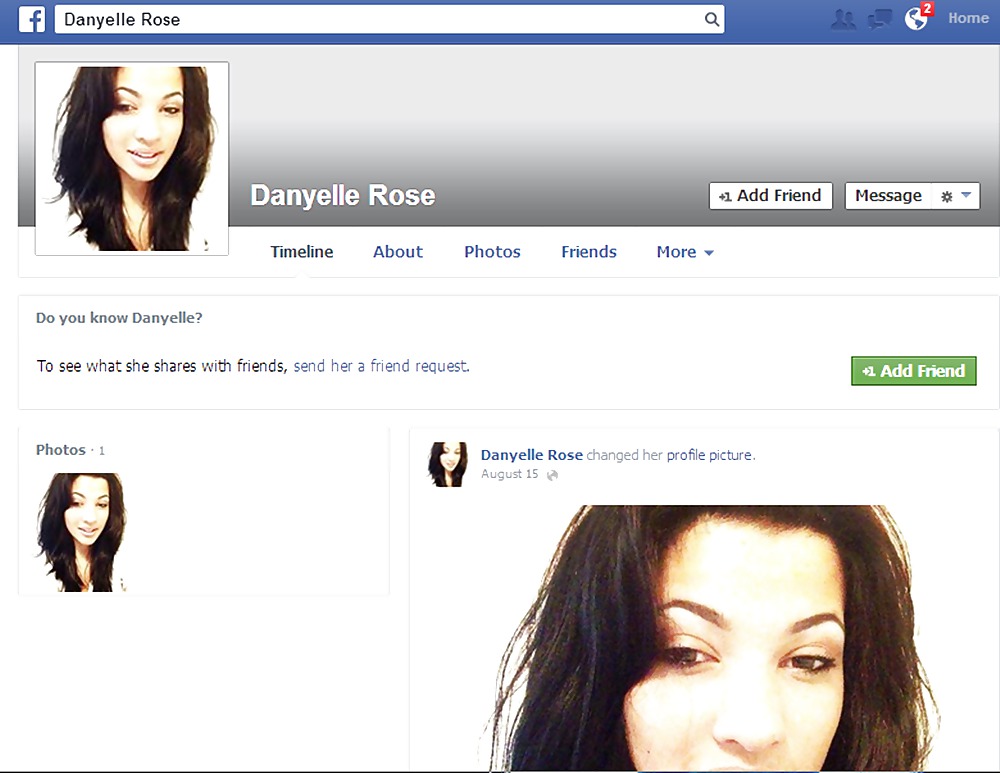The image size is (1000, 773).
Task: Focus the search field containing Danyelle Rose
Action: click(x=380, y=19)
